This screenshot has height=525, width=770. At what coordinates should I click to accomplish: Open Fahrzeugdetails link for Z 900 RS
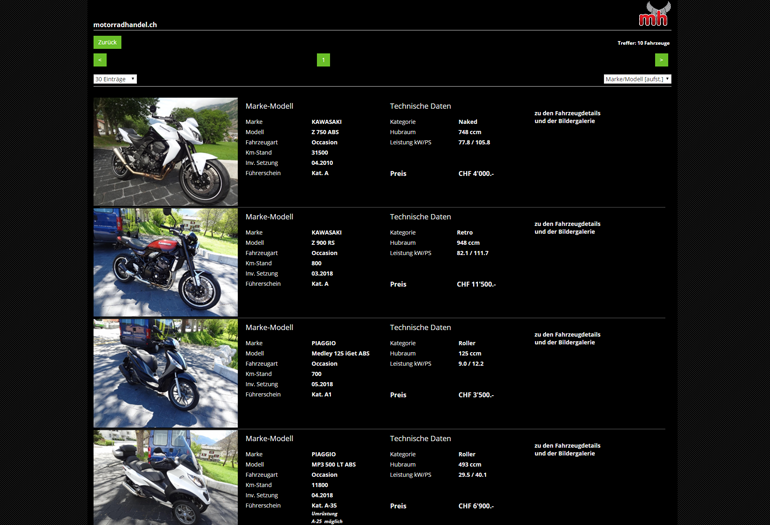[x=567, y=228]
